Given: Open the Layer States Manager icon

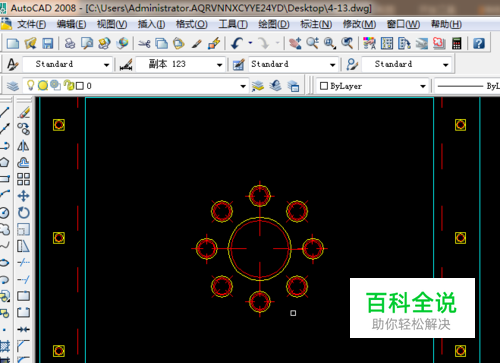Looking at the screenshot, I should (x=293, y=86).
